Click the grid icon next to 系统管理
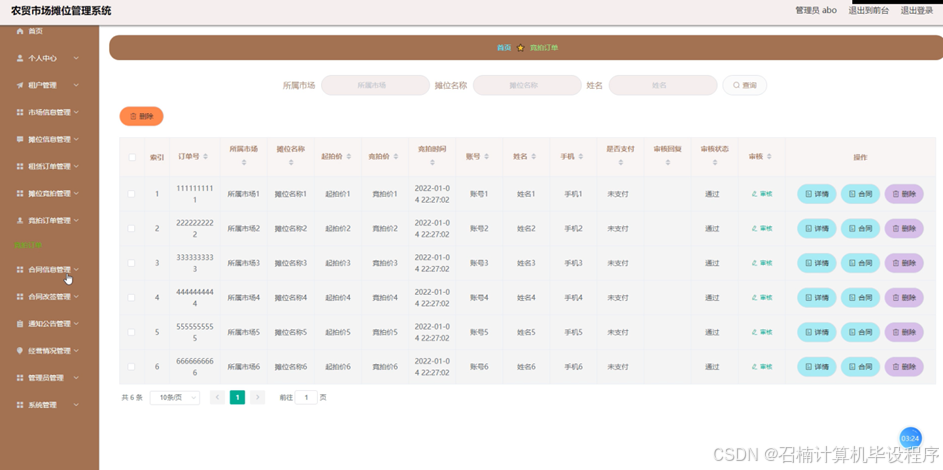943x470 pixels. click(20, 405)
